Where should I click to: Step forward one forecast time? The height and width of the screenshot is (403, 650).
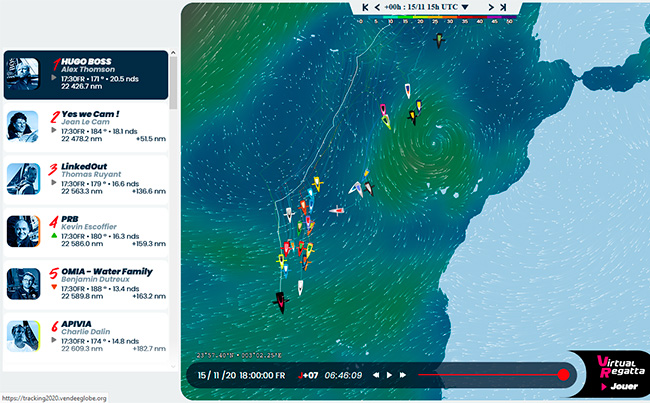tap(491, 7)
